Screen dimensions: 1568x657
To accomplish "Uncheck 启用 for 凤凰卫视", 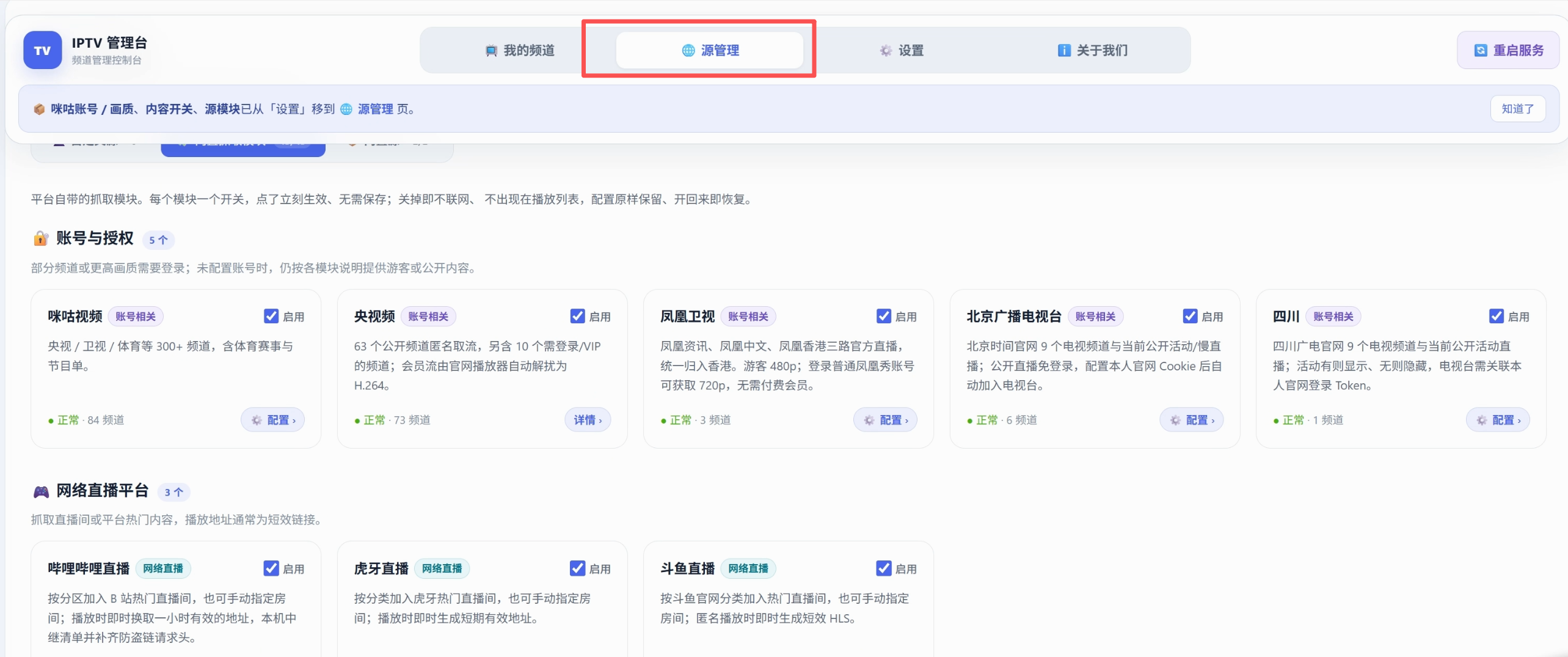I will pos(883,316).
